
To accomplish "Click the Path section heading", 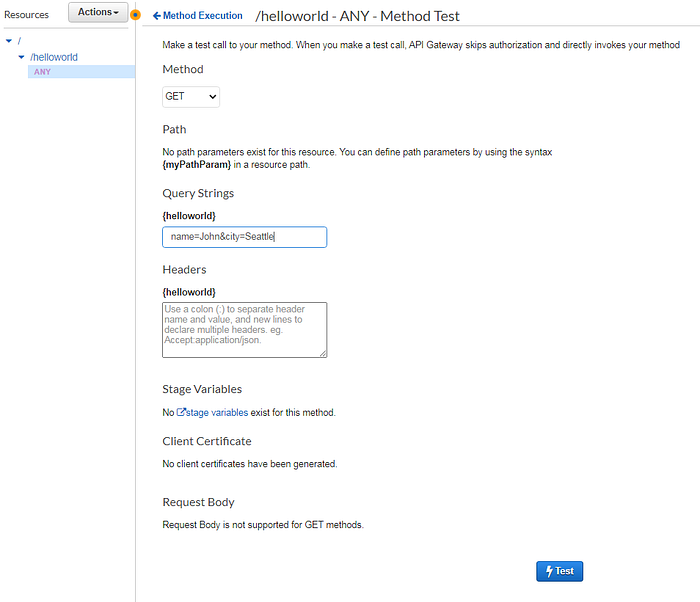I will pos(174,130).
